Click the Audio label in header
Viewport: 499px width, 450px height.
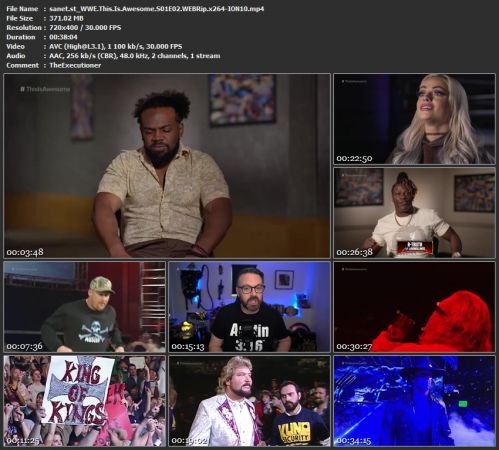click(16, 56)
